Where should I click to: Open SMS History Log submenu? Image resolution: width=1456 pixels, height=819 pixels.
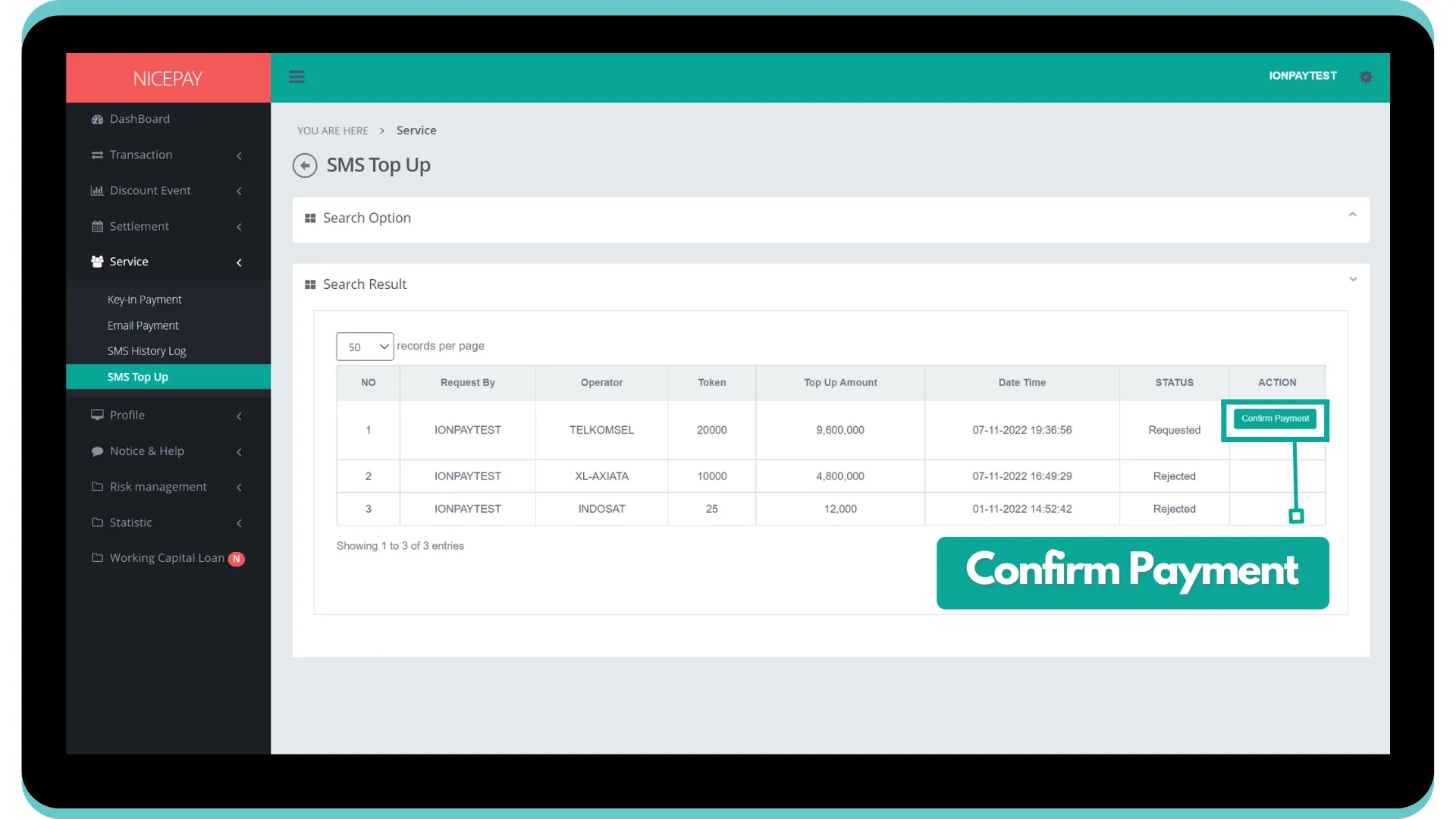tap(146, 351)
